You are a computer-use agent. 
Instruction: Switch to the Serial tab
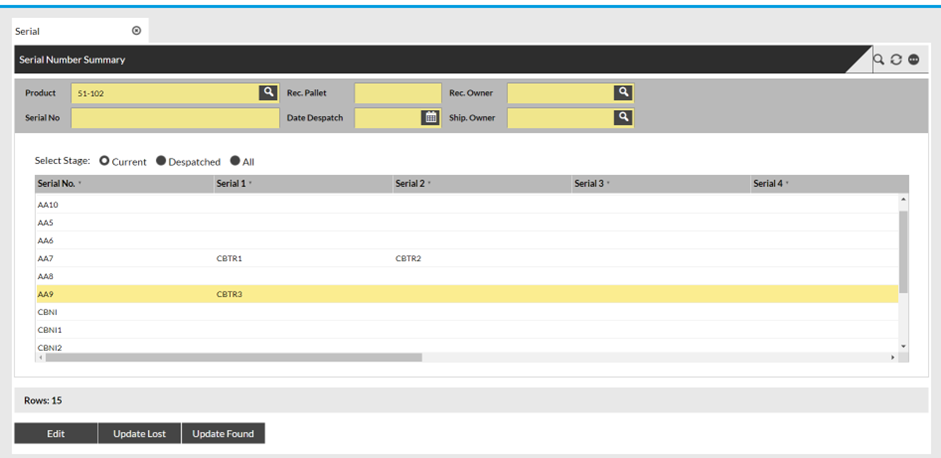pyautogui.click(x=28, y=32)
